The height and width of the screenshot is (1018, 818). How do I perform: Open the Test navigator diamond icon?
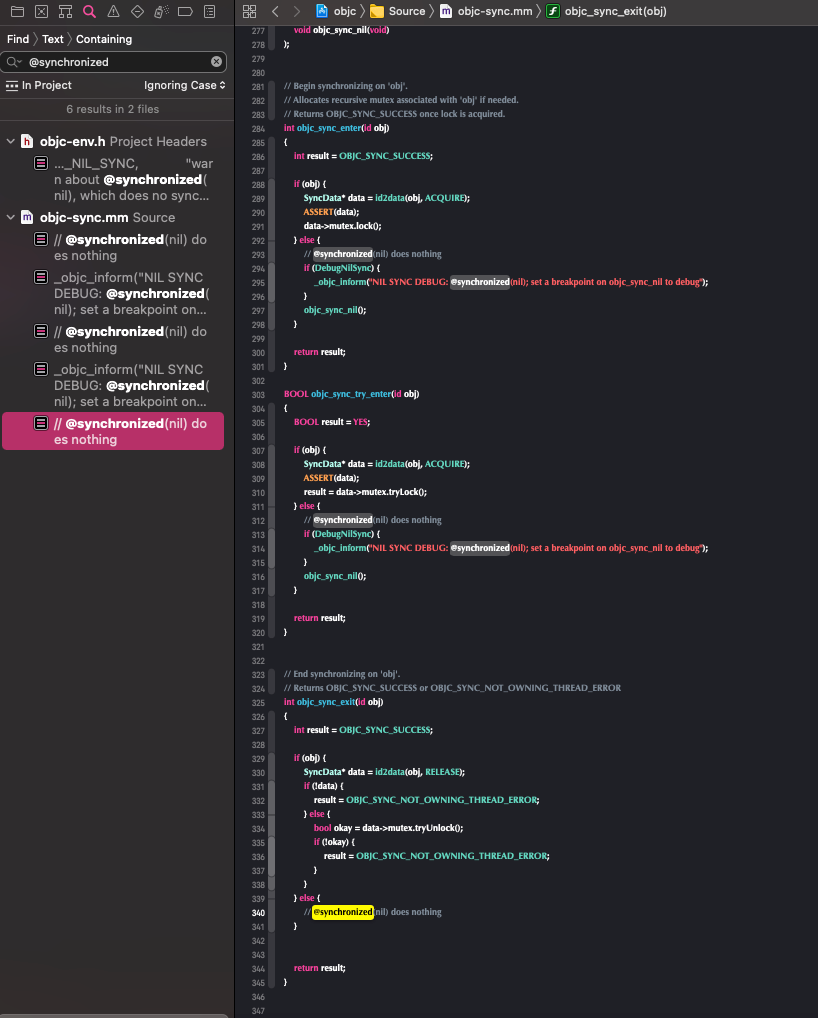point(138,11)
